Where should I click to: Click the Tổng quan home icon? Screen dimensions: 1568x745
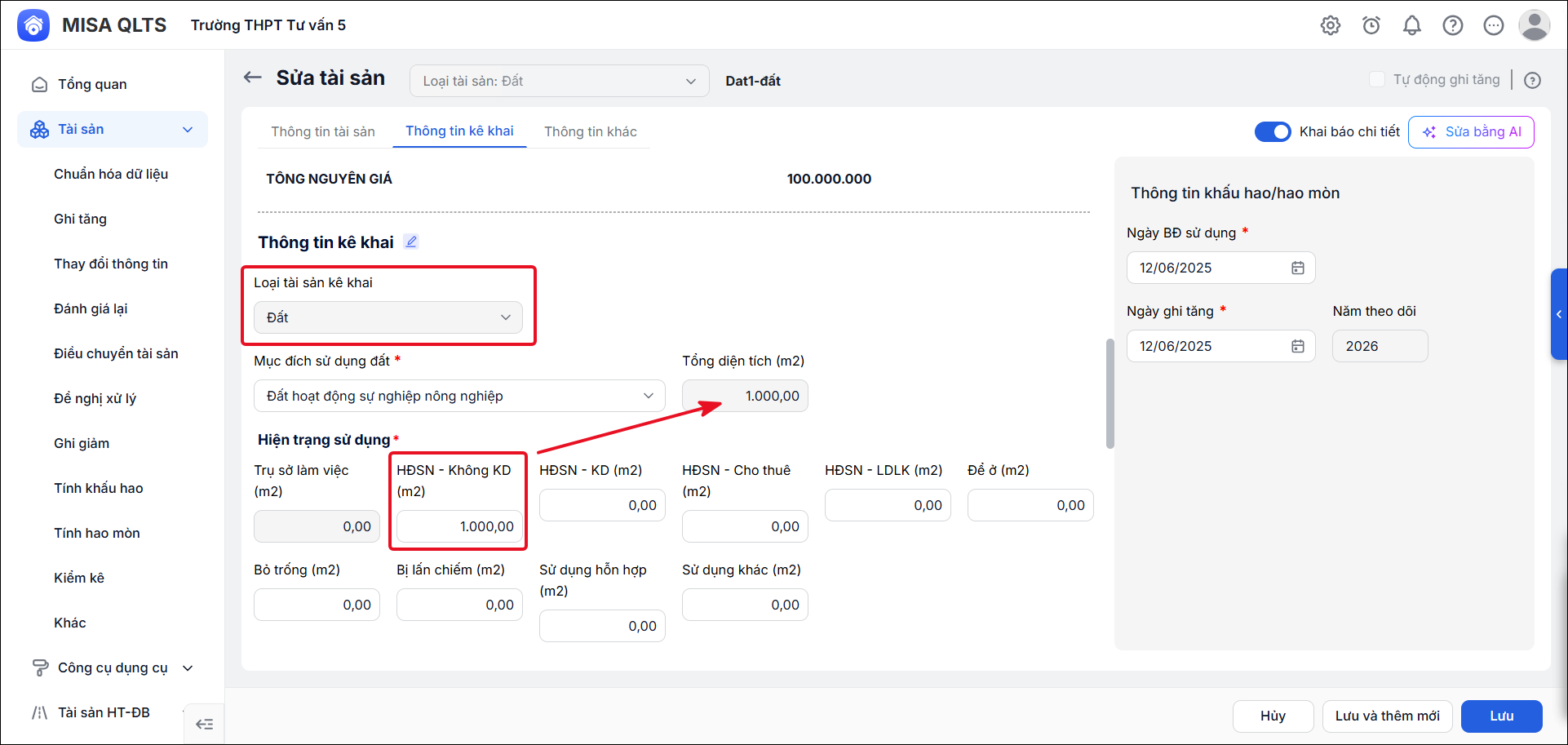(39, 85)
